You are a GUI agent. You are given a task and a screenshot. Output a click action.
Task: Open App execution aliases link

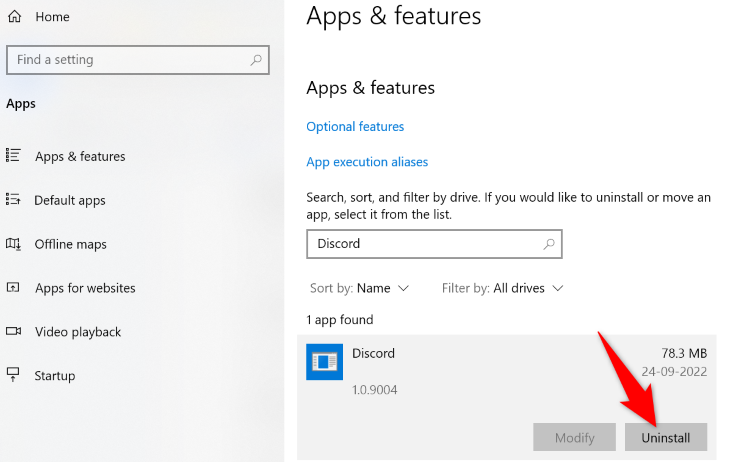coord(367,162)
